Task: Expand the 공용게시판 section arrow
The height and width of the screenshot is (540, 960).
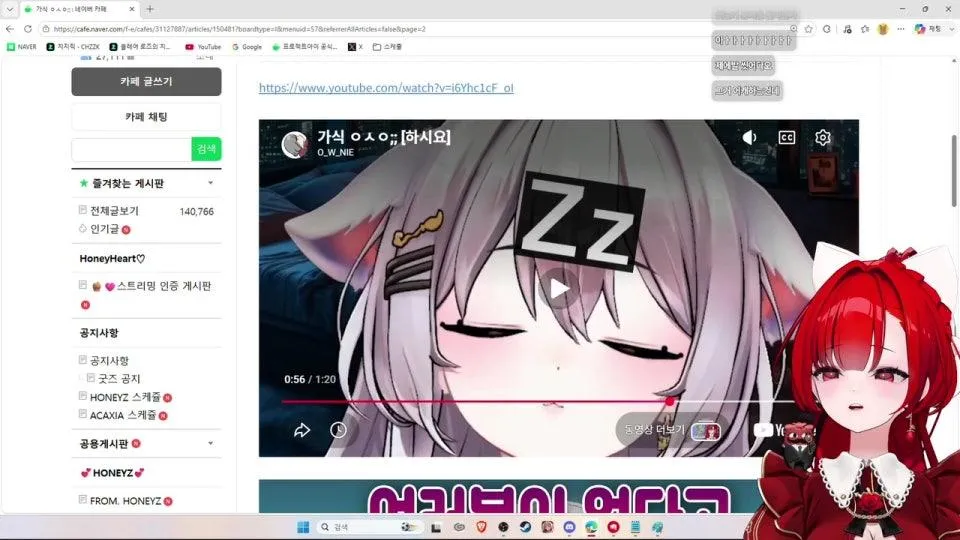Action: (210, 443)
